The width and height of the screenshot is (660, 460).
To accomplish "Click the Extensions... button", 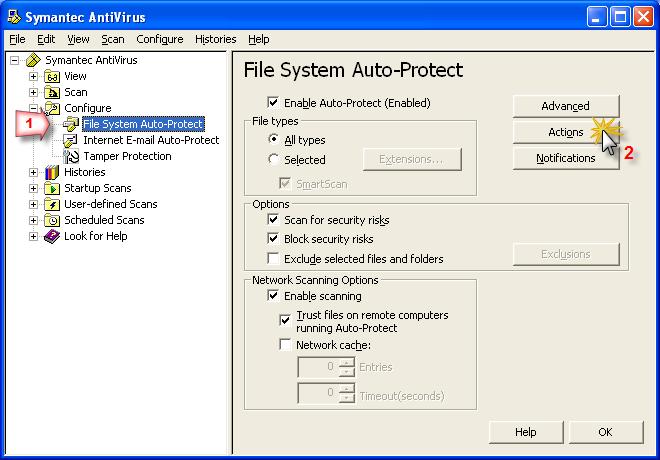I will point(412,159).
